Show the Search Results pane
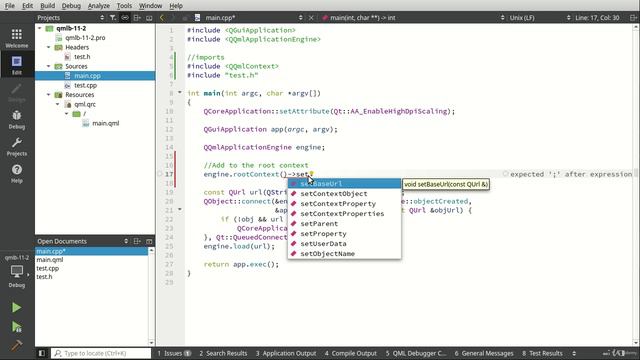 point(223,353)
